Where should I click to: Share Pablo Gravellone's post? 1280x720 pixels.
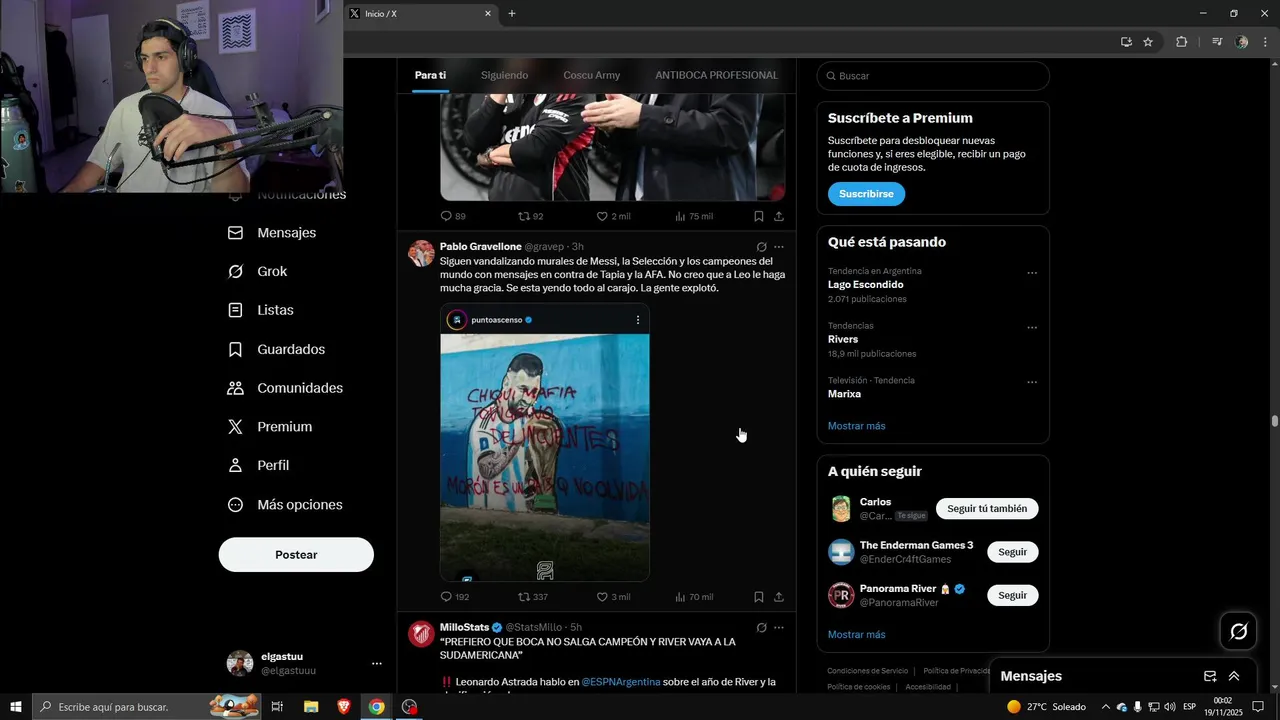[779, 597]
